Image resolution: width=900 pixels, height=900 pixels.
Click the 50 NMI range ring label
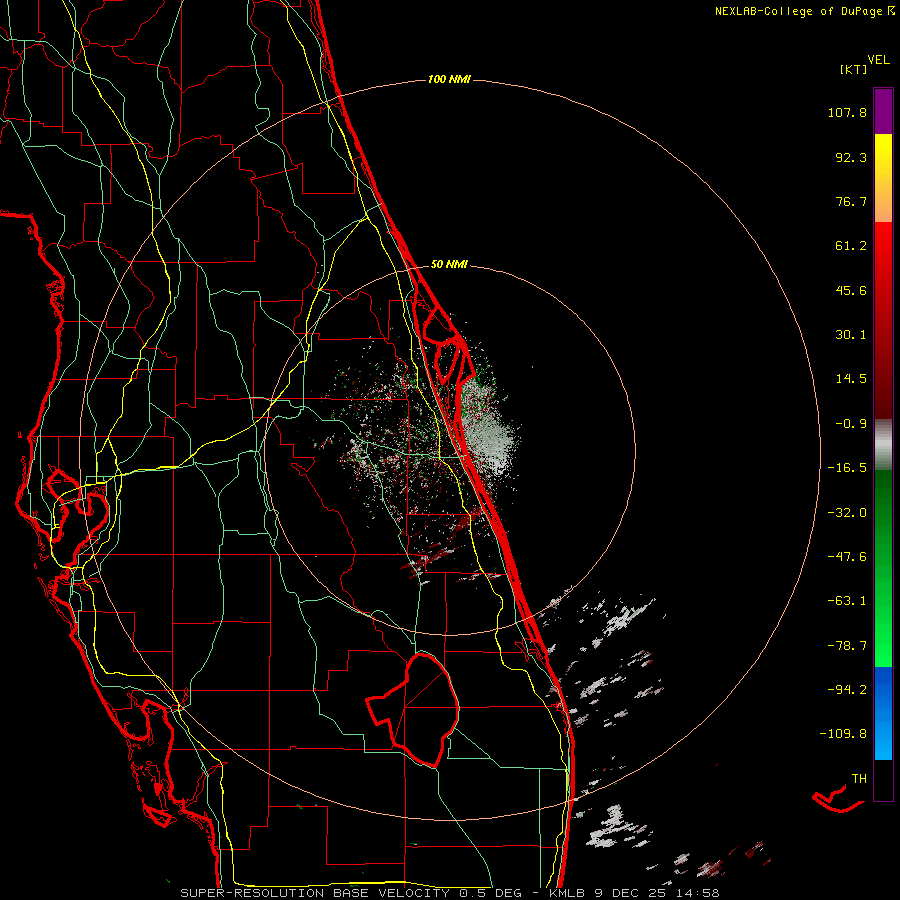[x=449, y=264]
